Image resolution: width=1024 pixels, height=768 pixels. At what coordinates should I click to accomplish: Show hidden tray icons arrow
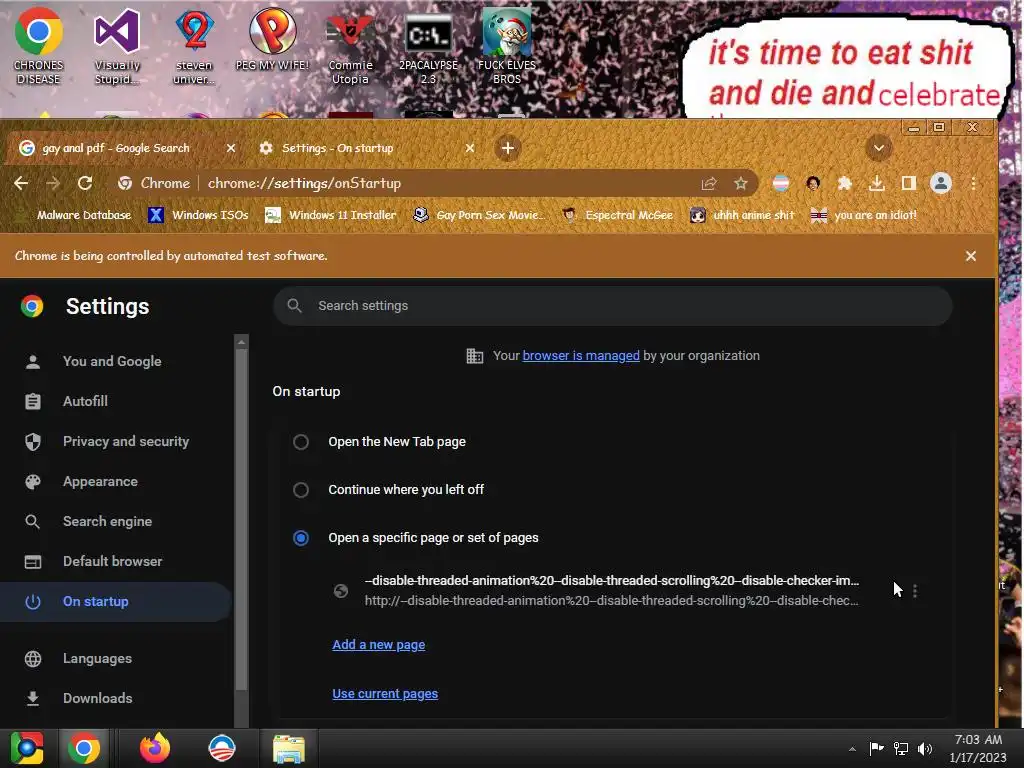[x=852, y=749]
